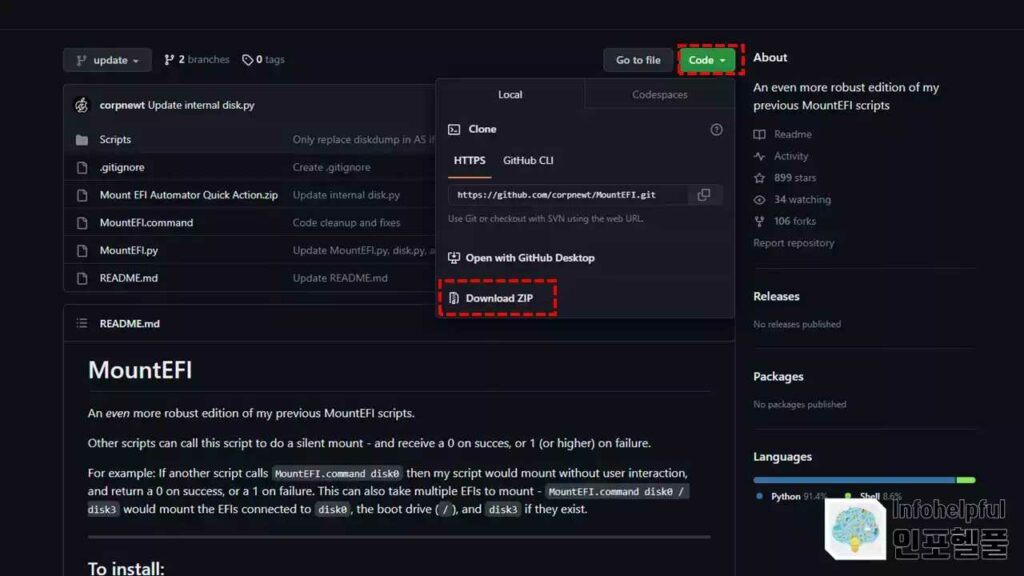The width and height of the screenshot is (1024, 576).
Task: Open the Packages heading link
Action: 778,377
